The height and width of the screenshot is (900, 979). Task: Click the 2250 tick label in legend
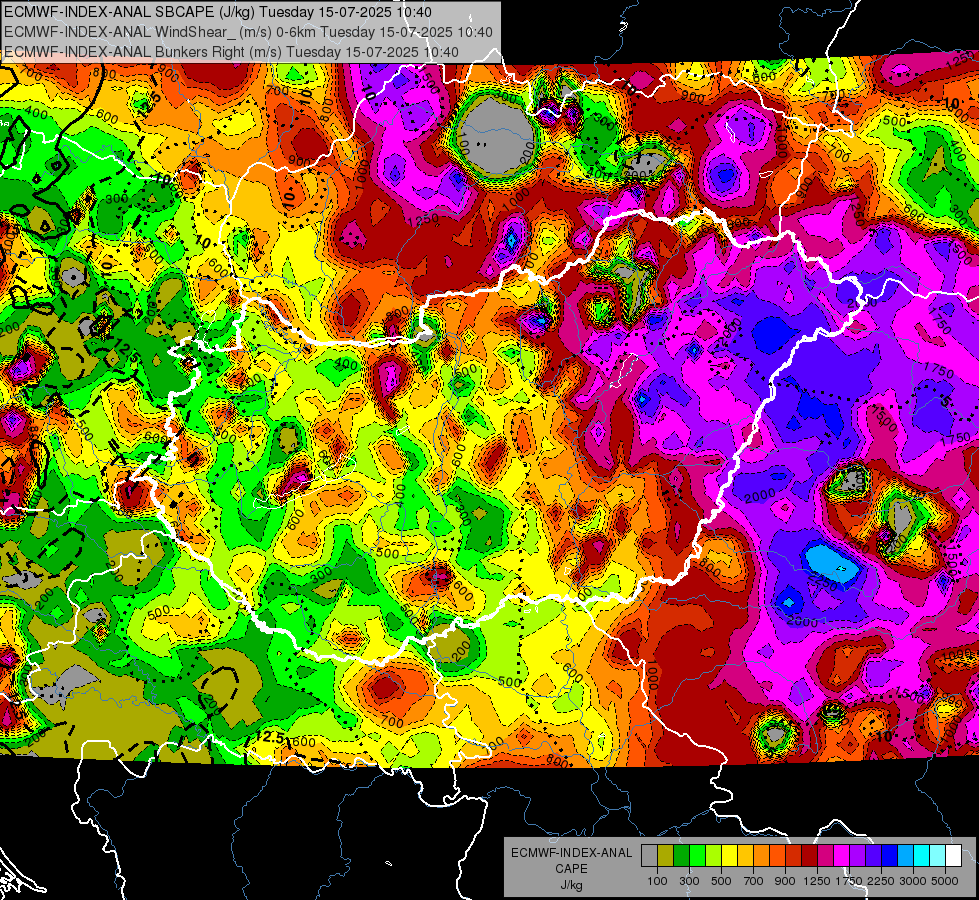pyautogui.click(x=881, y=881)
